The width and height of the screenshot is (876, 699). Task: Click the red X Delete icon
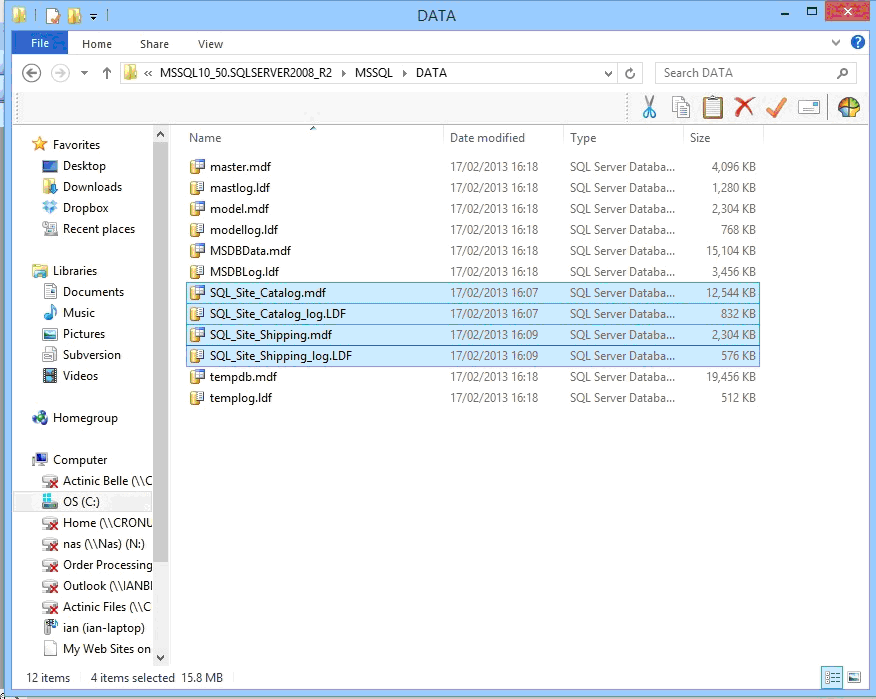pos(744,107)
